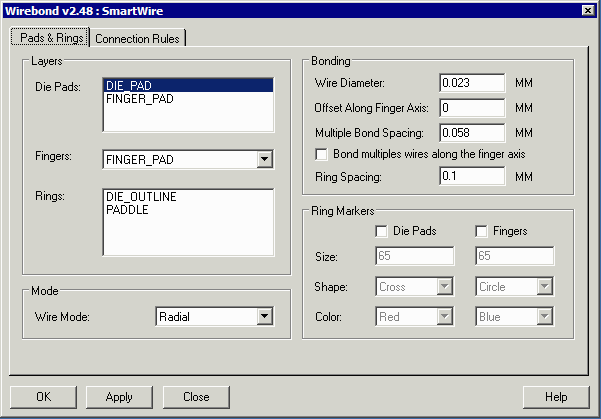Viewport: 601px width, 419px height.
Task: Open the Connection Rules tab
Action: coord(138,38)
